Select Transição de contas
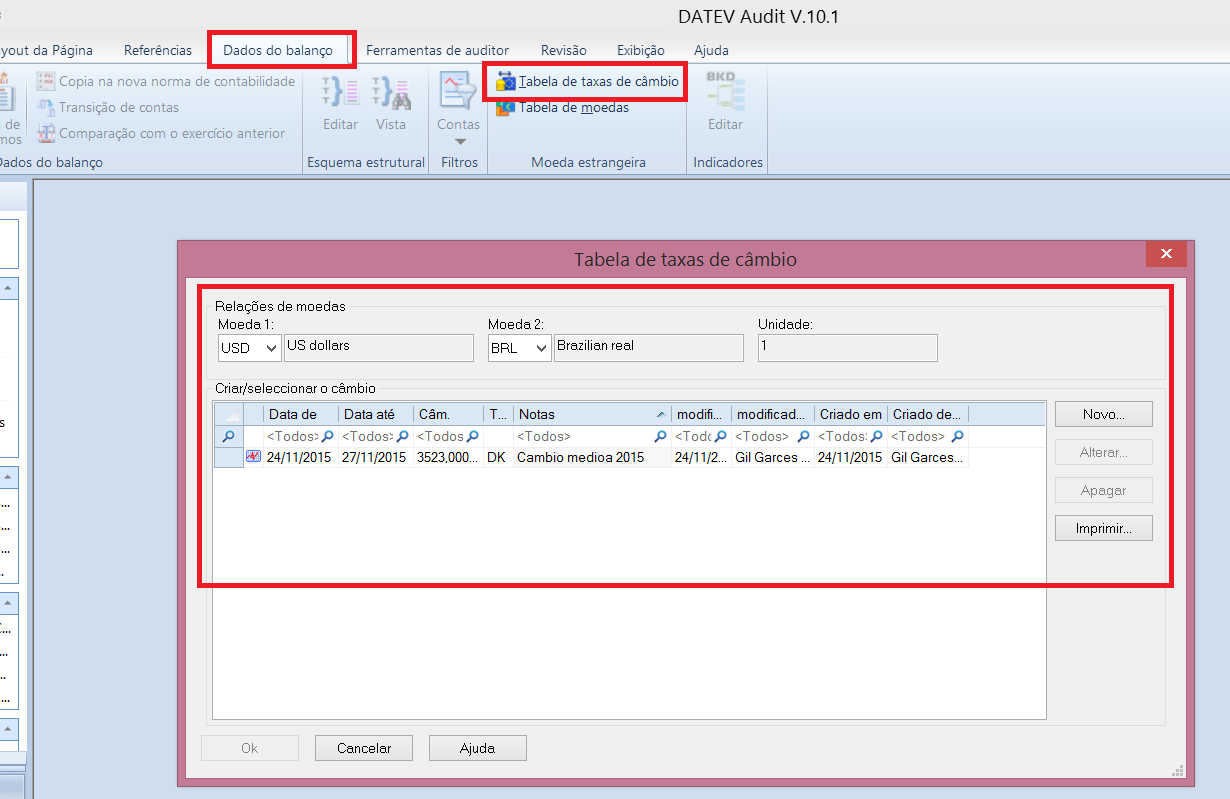Image resolution: width=1230 pixels, height=799 pixels. tap(108, 107)
